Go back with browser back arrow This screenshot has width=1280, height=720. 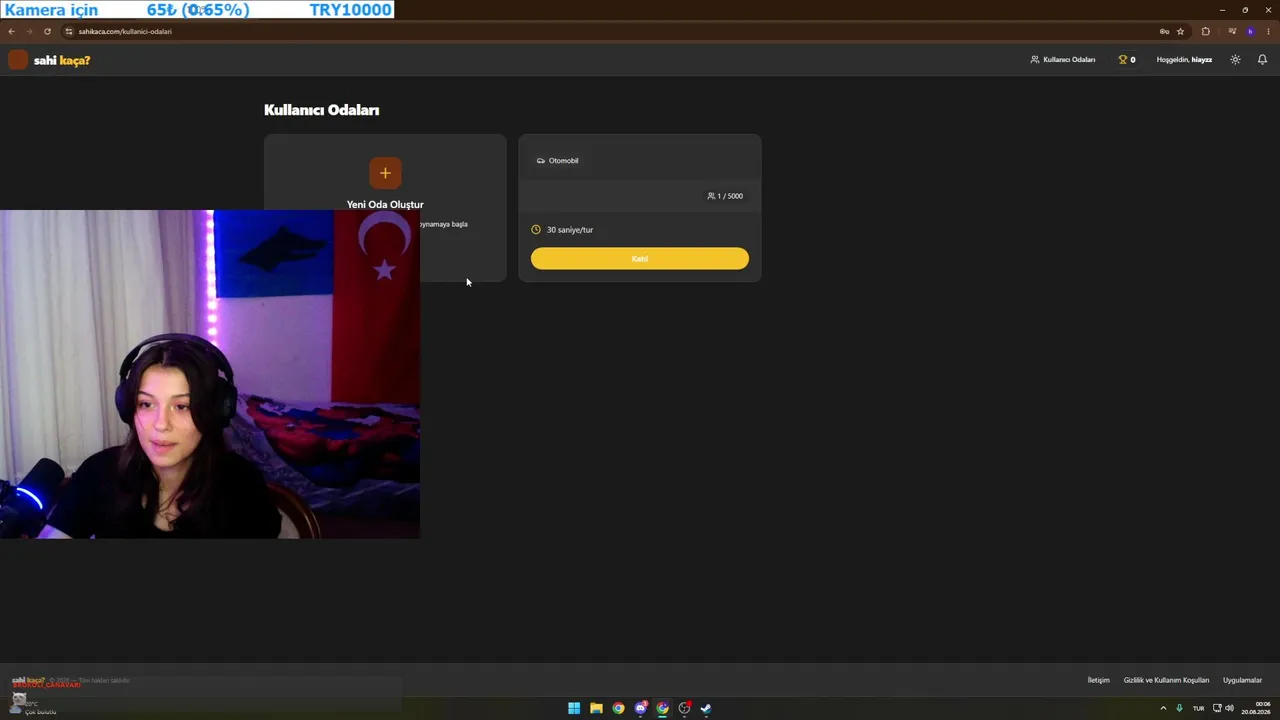coord(11,31)
